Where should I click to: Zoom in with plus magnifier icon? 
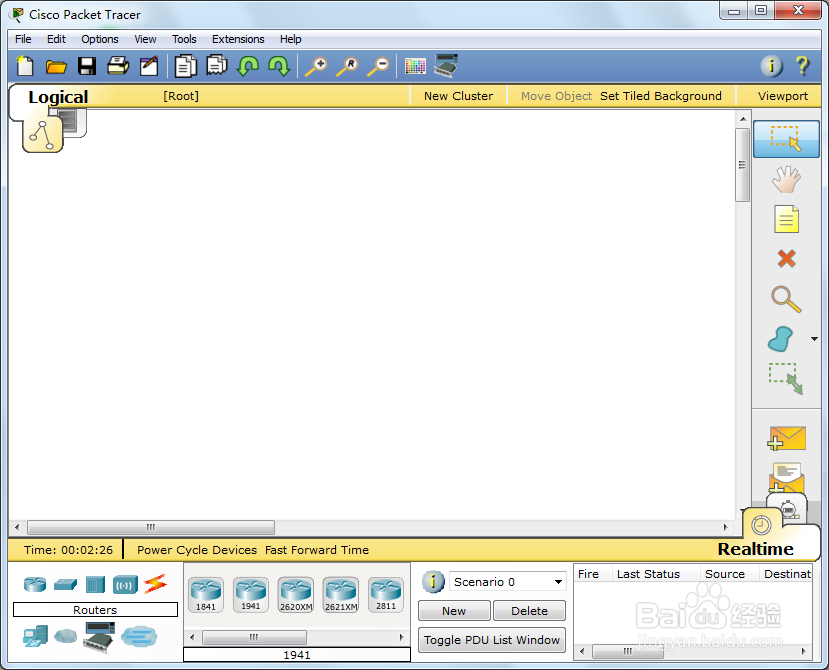[x=317, y=67]
